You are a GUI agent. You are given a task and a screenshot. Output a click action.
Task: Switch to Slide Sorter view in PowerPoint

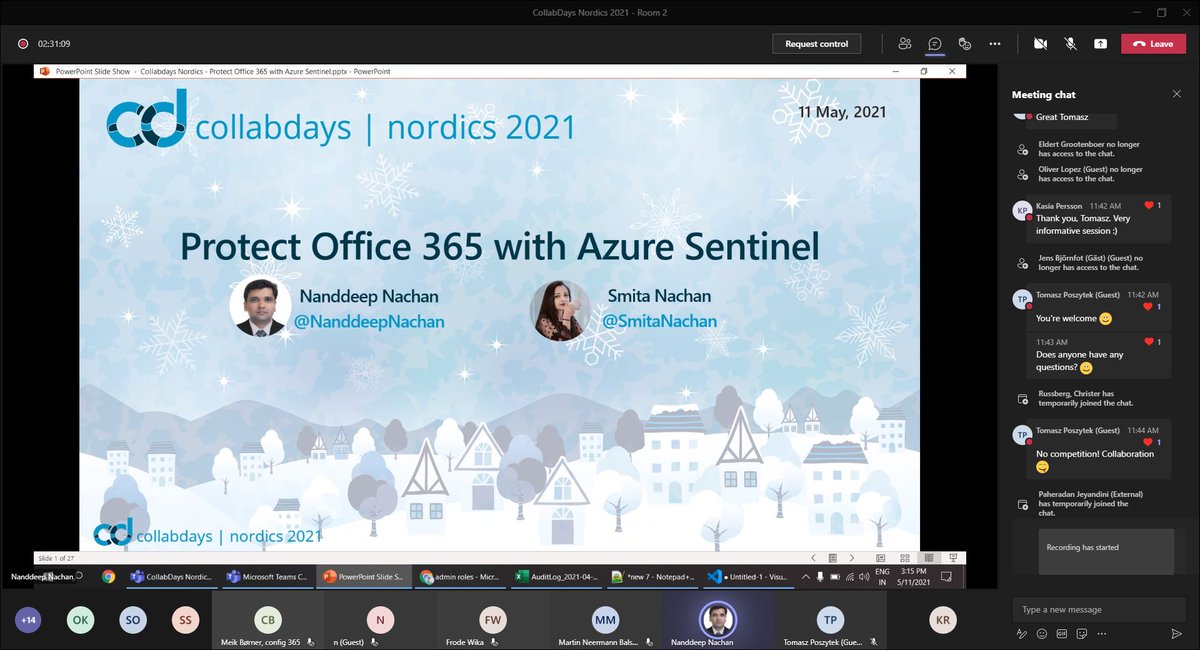point(907,557)
